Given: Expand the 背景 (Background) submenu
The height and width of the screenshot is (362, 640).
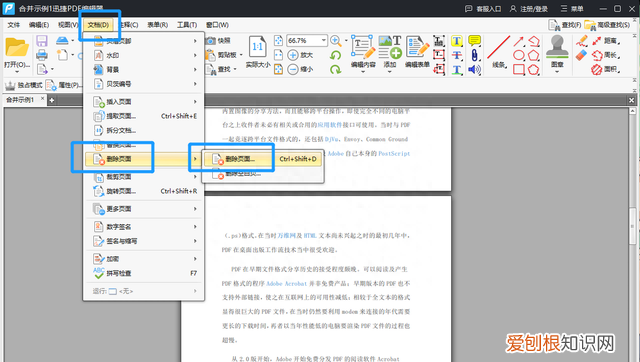Looking at the screenshot, I should click(144, 69).
